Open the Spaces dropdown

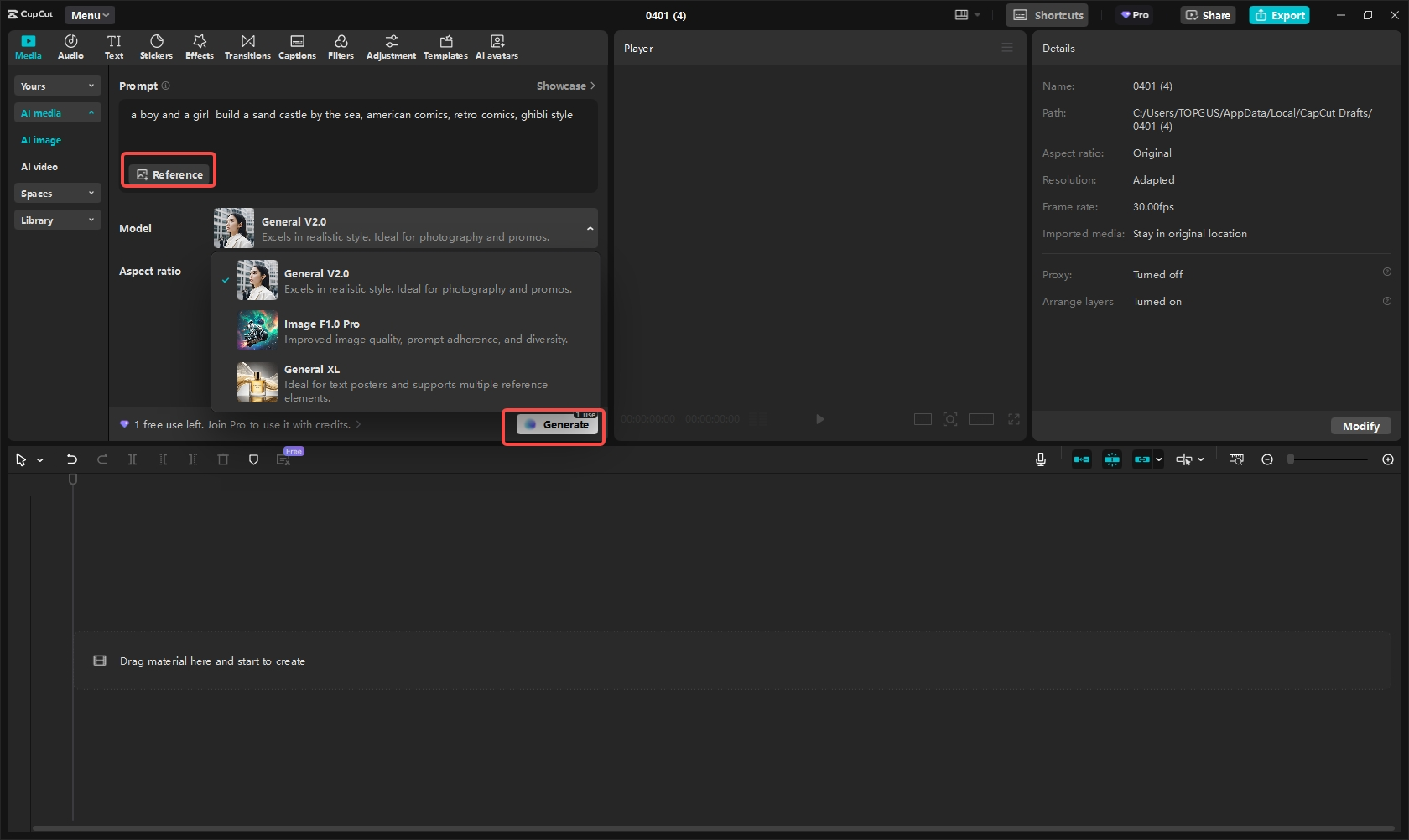[x=57, y=193]
